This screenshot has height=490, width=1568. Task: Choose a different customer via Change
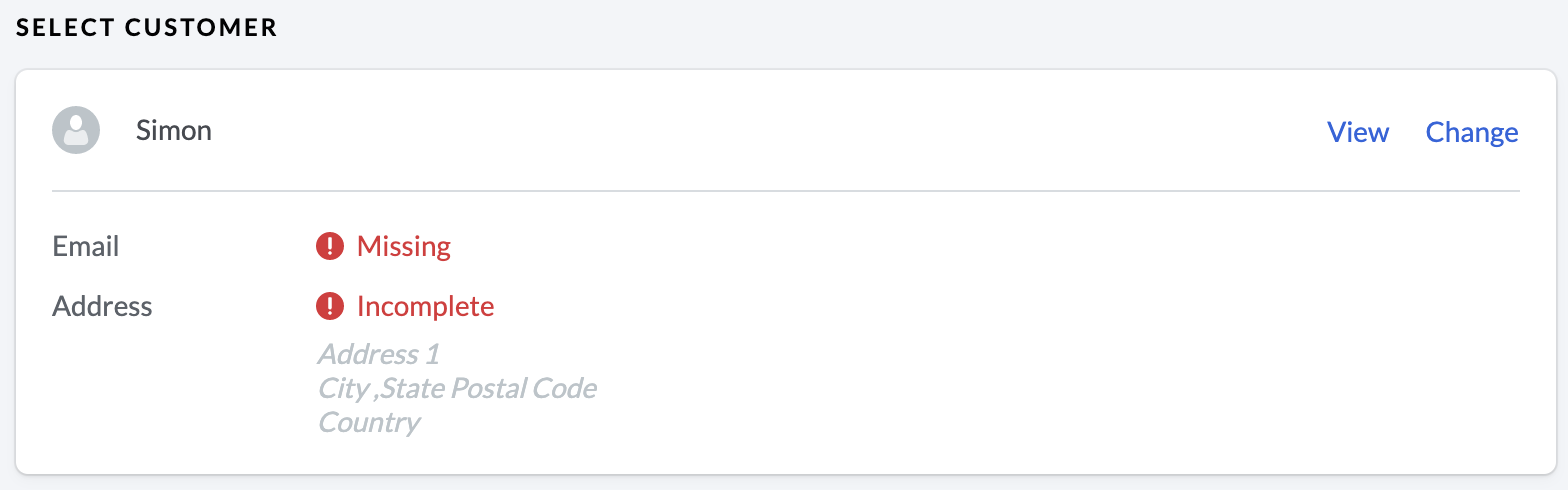click(x=1472, y=132)
